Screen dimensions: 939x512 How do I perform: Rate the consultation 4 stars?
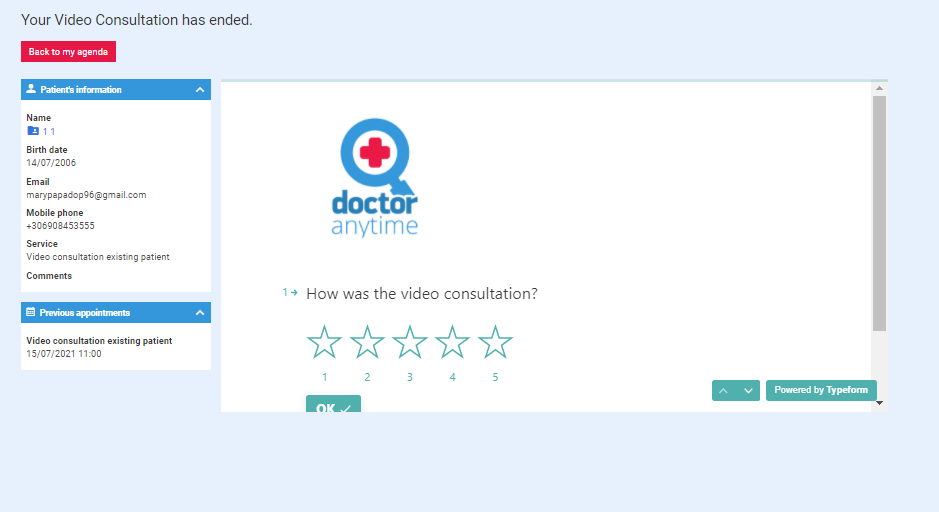pos(452,342)
